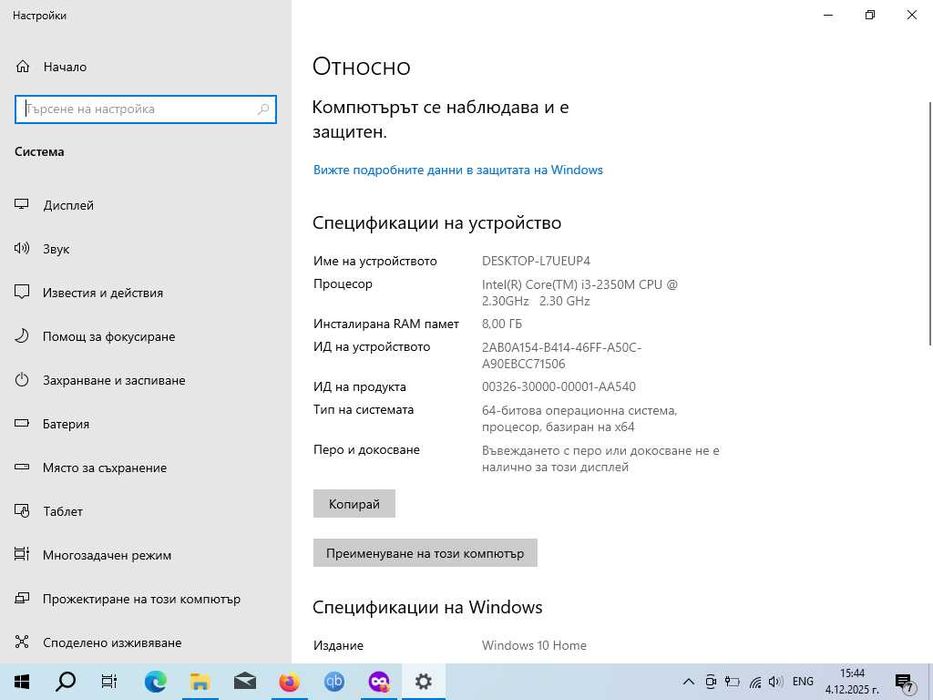Click the Таблет icon in sidebar
This screenshot has width=933, height=700.
tap(22, 511)
